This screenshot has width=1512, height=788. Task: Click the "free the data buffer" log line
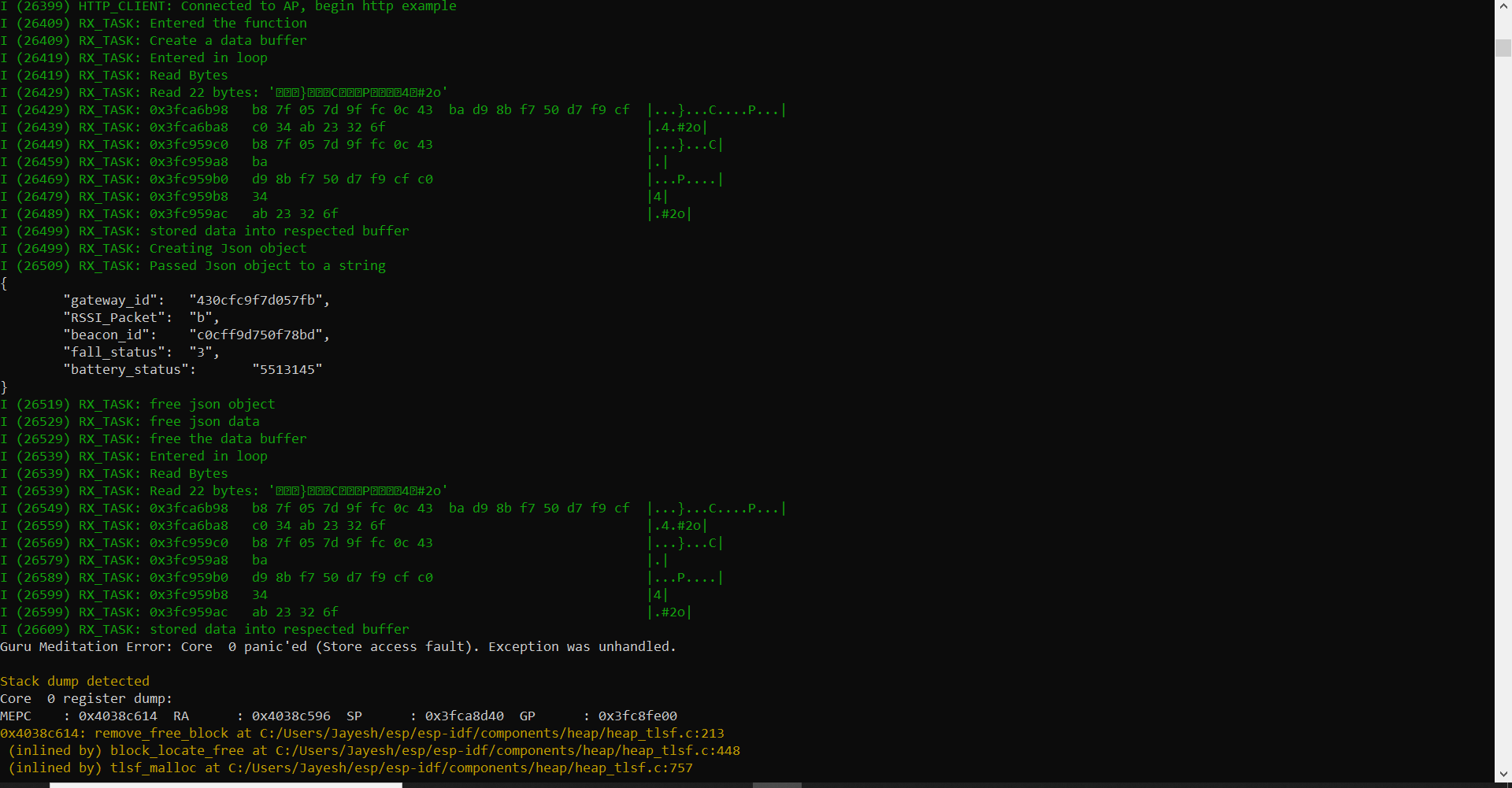(154, 438)
